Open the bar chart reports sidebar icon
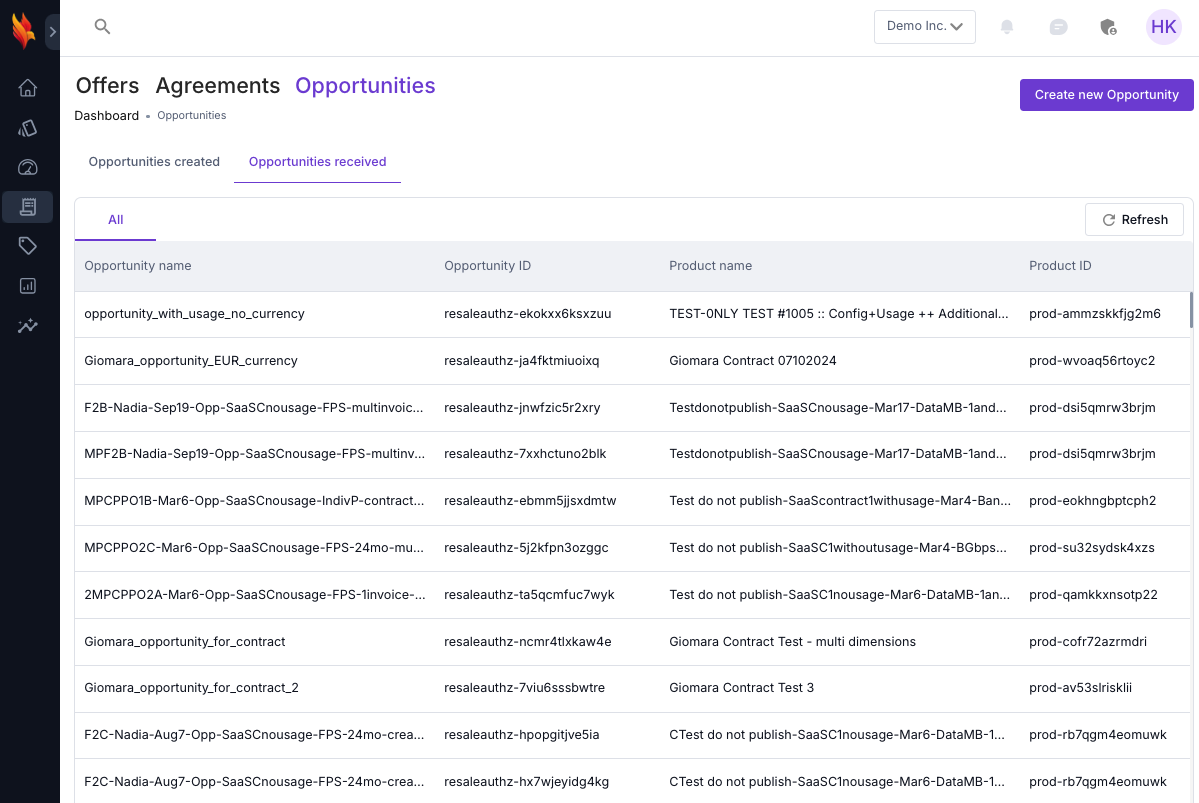Viewport: 1199px width, 803px height. coord(28,286)
